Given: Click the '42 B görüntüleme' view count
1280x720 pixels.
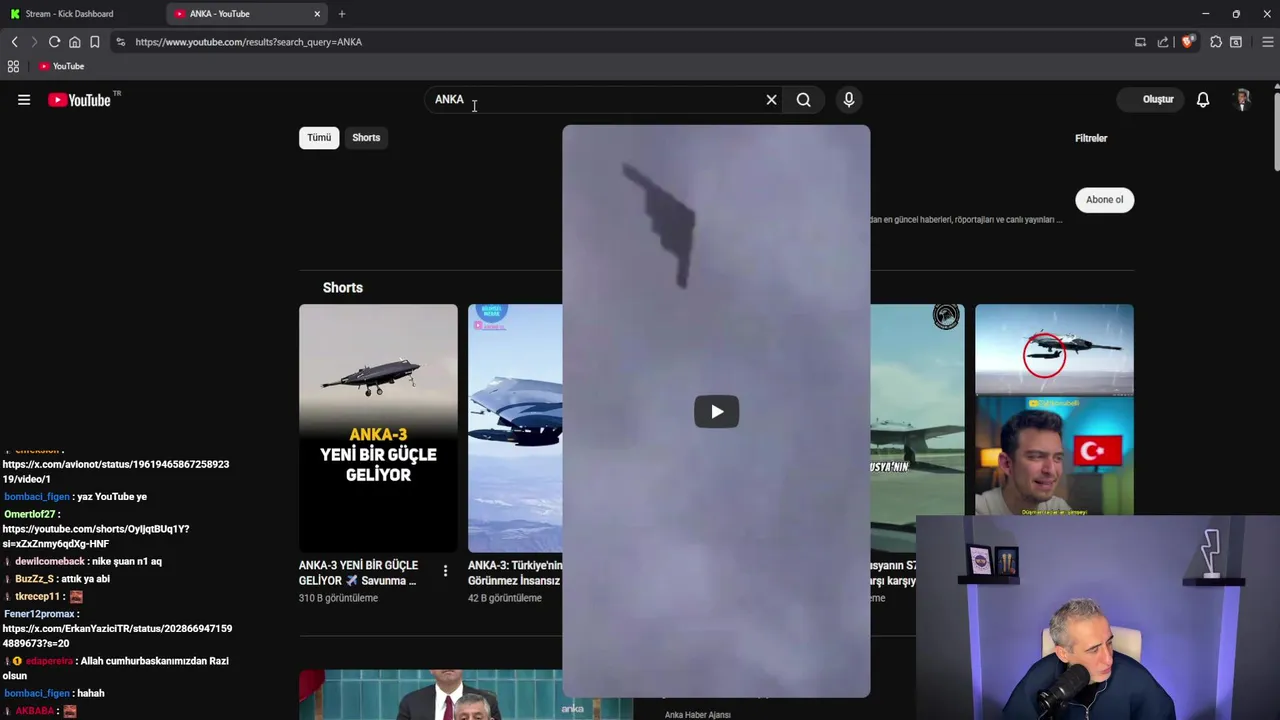Looking at the screenshot, I should 505,598.
